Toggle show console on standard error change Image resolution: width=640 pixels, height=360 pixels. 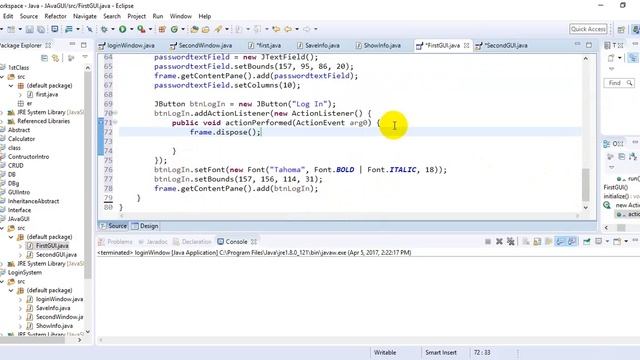point(572,242)
